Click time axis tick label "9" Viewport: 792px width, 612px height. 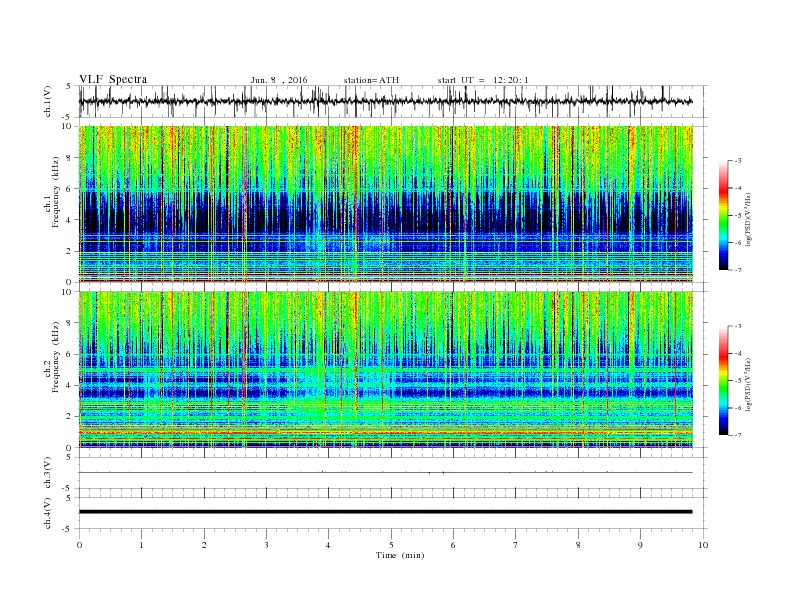point(640,545)
